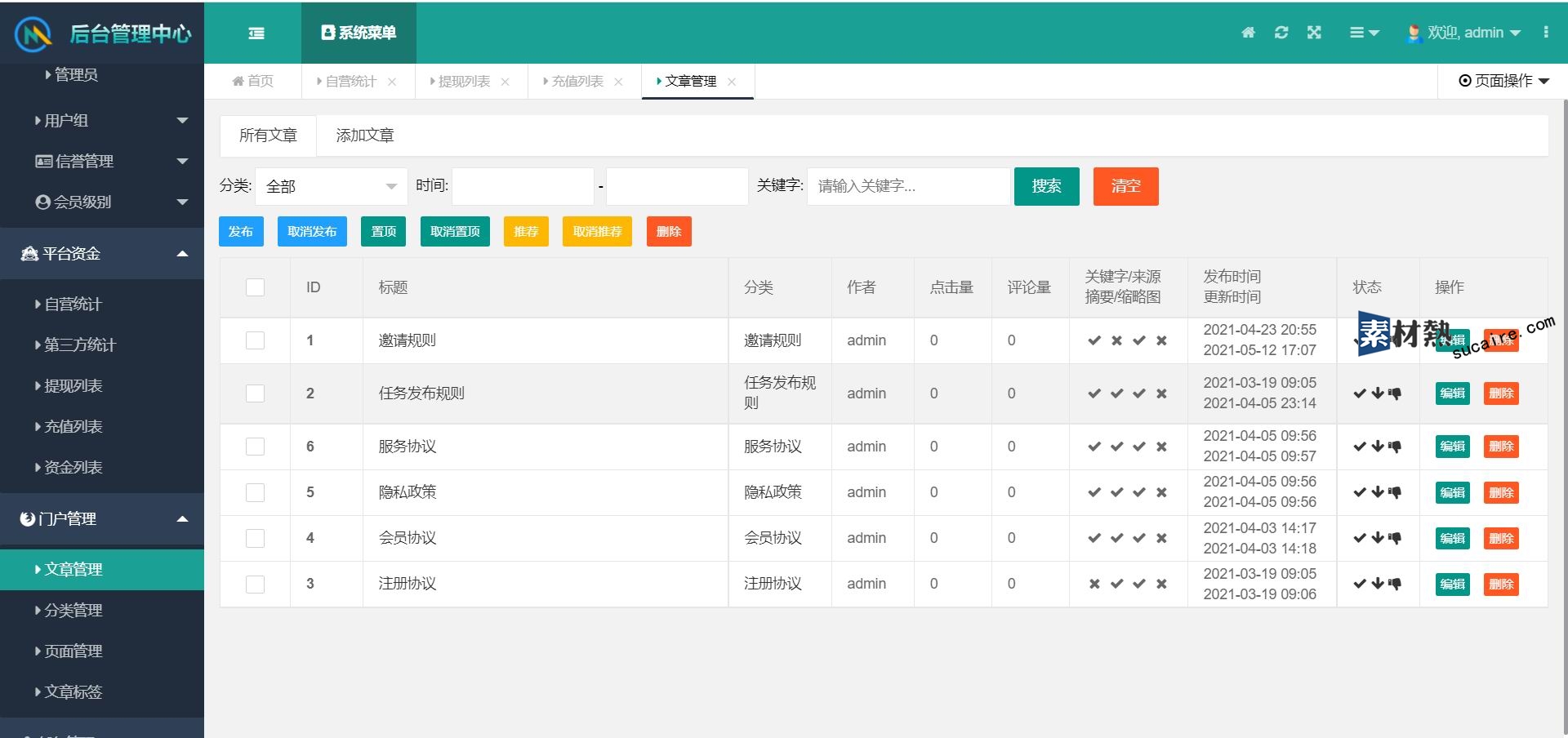The width and height of the screenshot is (1568, 738).
Task: Click the thumbs-down icon in 注册协议 row
Action: coord(1395,584)
